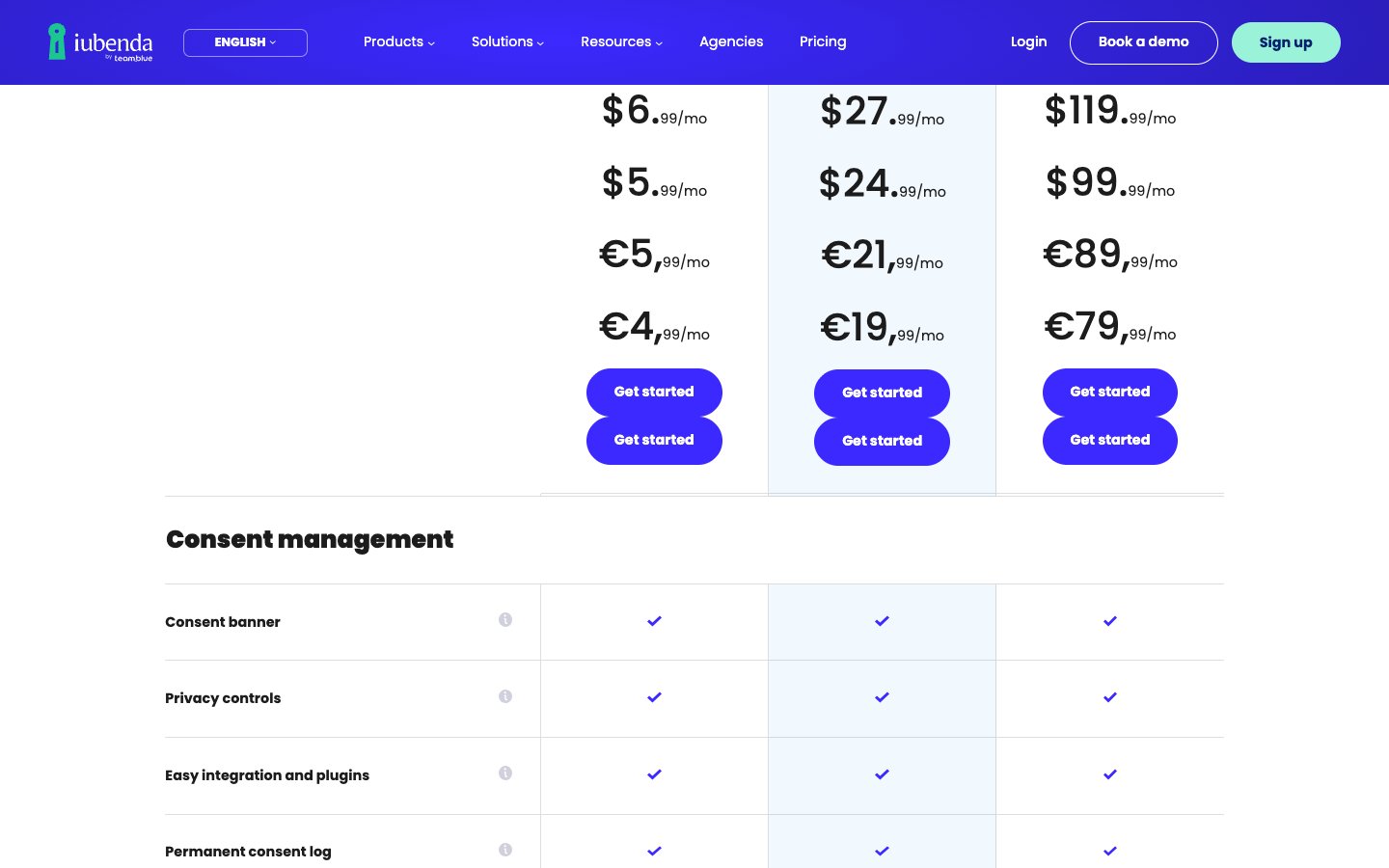
Task: Click the green Sign up button
Action: tap(1285, 42)
